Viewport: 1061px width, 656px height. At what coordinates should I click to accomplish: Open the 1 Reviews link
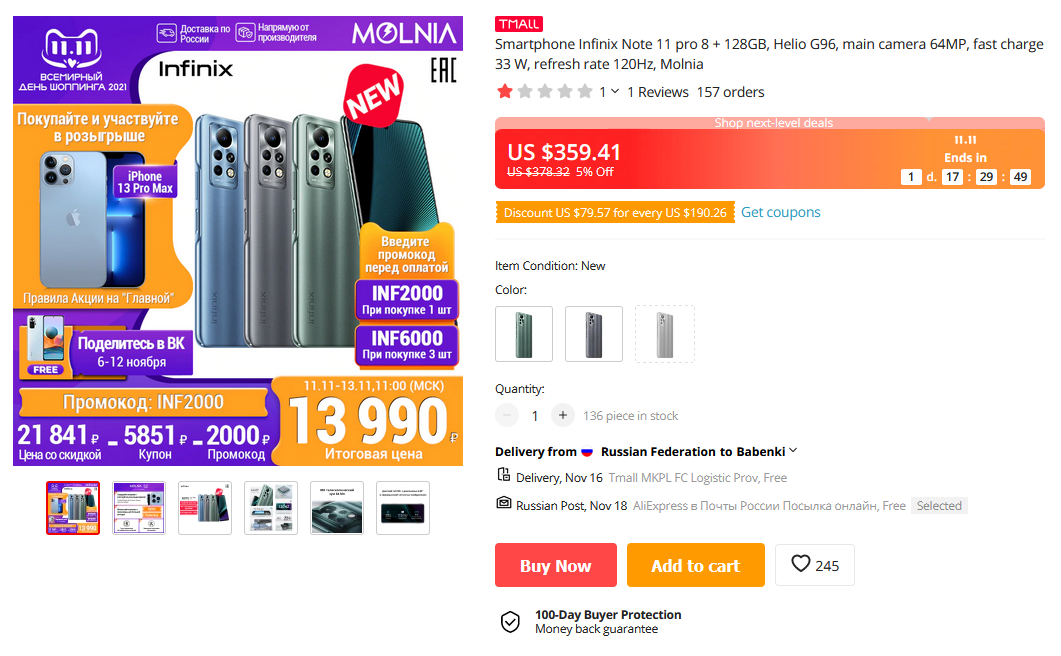[x=657, y=92]
